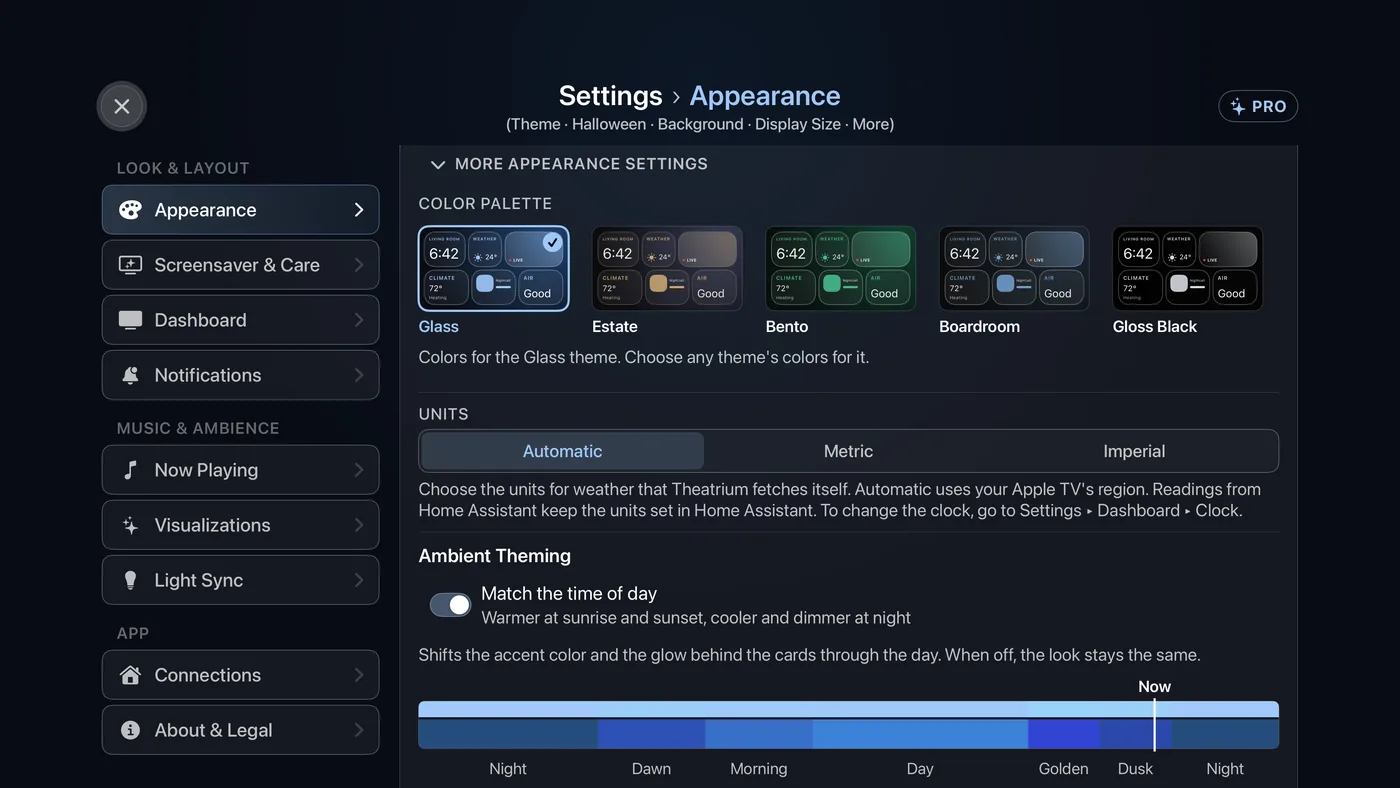Screen dimensions: 1400x788
Task: Click the Dashboard monitor icon
Action: click(130, 320)
